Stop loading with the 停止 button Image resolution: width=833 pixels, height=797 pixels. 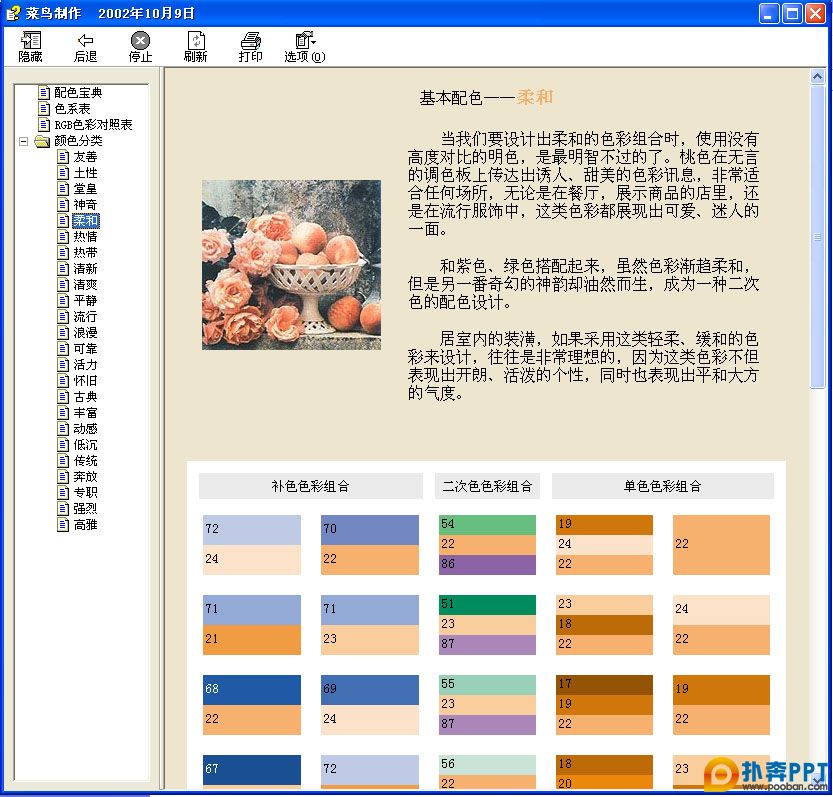140,47
